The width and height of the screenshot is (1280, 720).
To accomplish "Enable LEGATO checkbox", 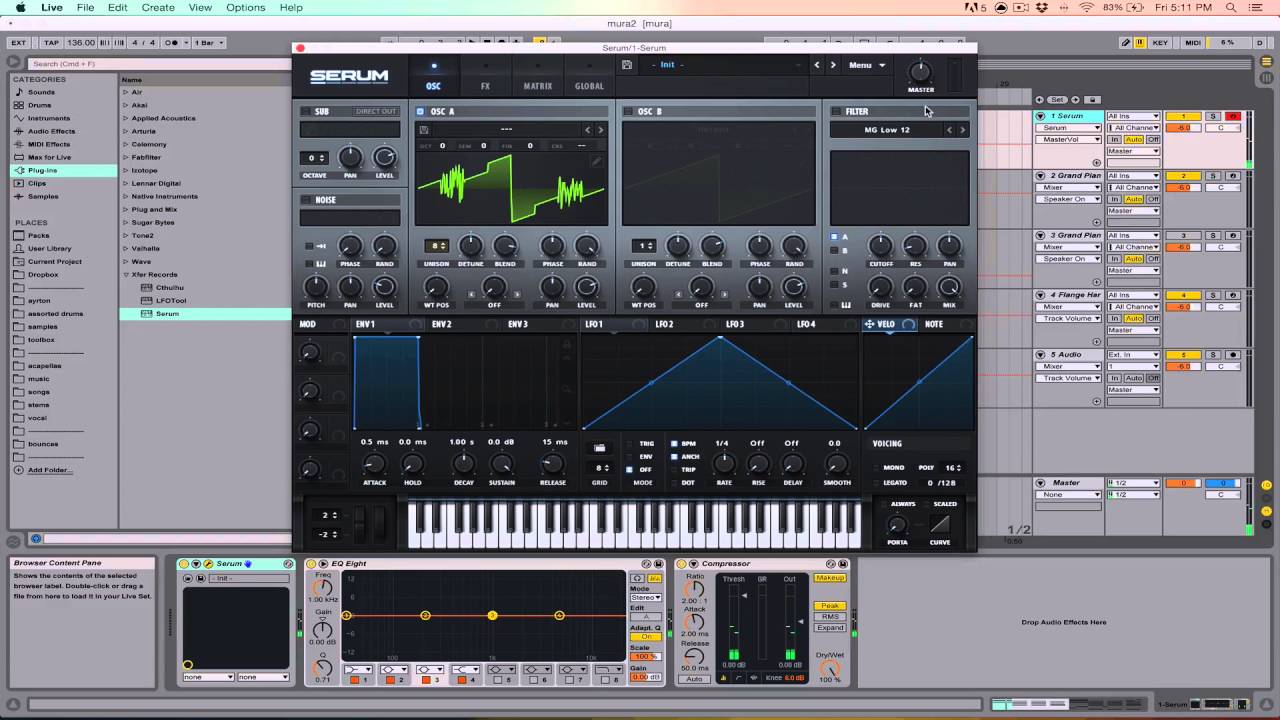I will pos(876,483).
